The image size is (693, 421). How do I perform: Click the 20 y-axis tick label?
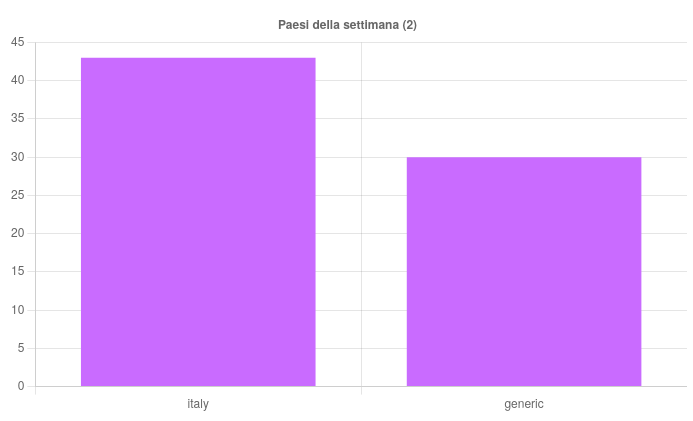point(18,233)
